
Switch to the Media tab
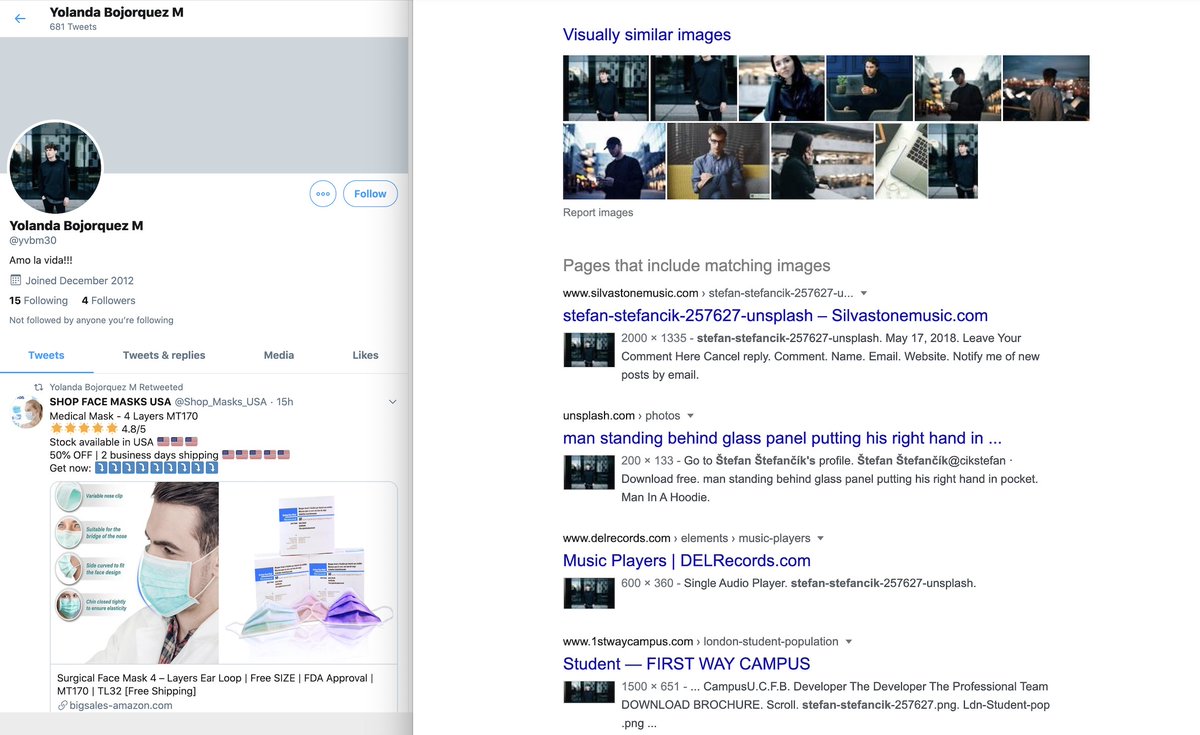pyautogui.click(x=279, y=355)
